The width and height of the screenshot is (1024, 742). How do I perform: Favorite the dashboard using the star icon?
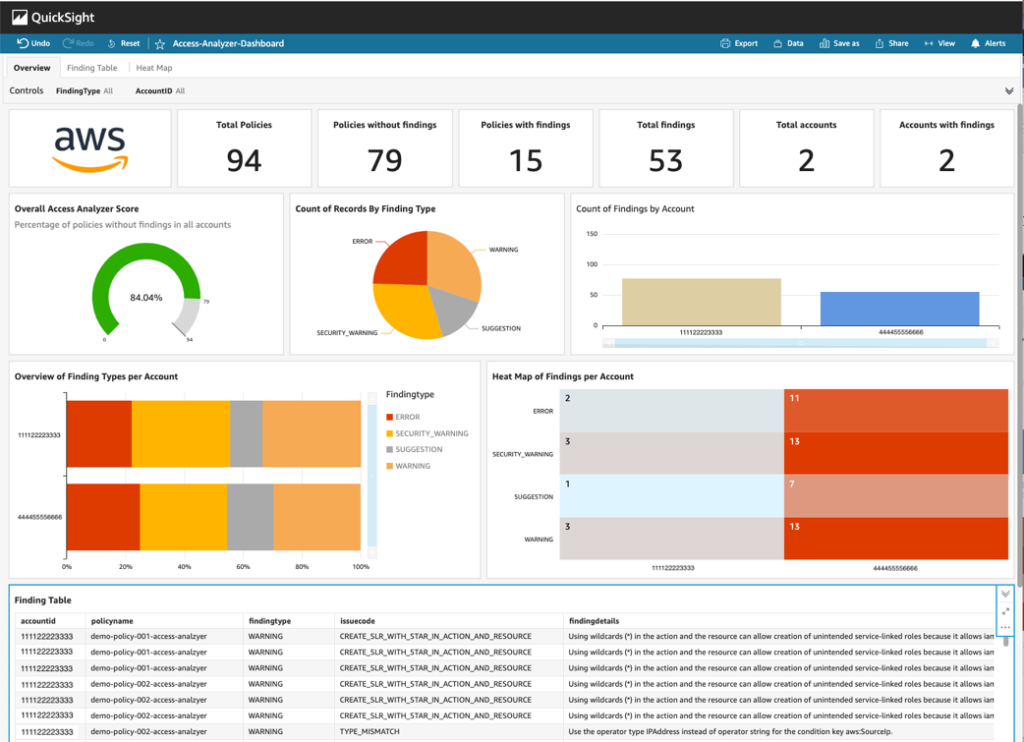pos(158,43)
